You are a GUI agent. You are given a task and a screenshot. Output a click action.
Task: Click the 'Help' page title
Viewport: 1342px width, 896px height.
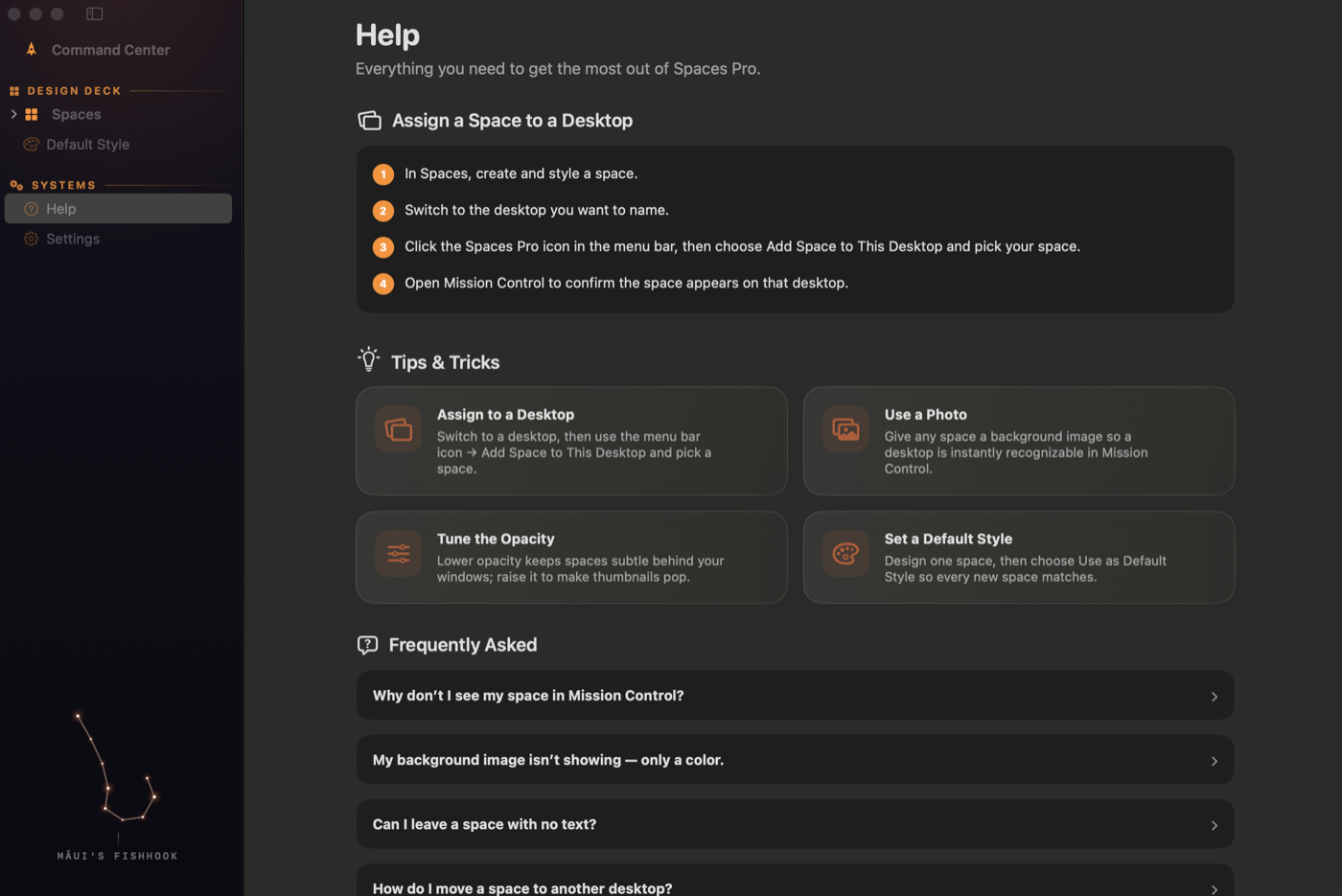pos(387,34)
